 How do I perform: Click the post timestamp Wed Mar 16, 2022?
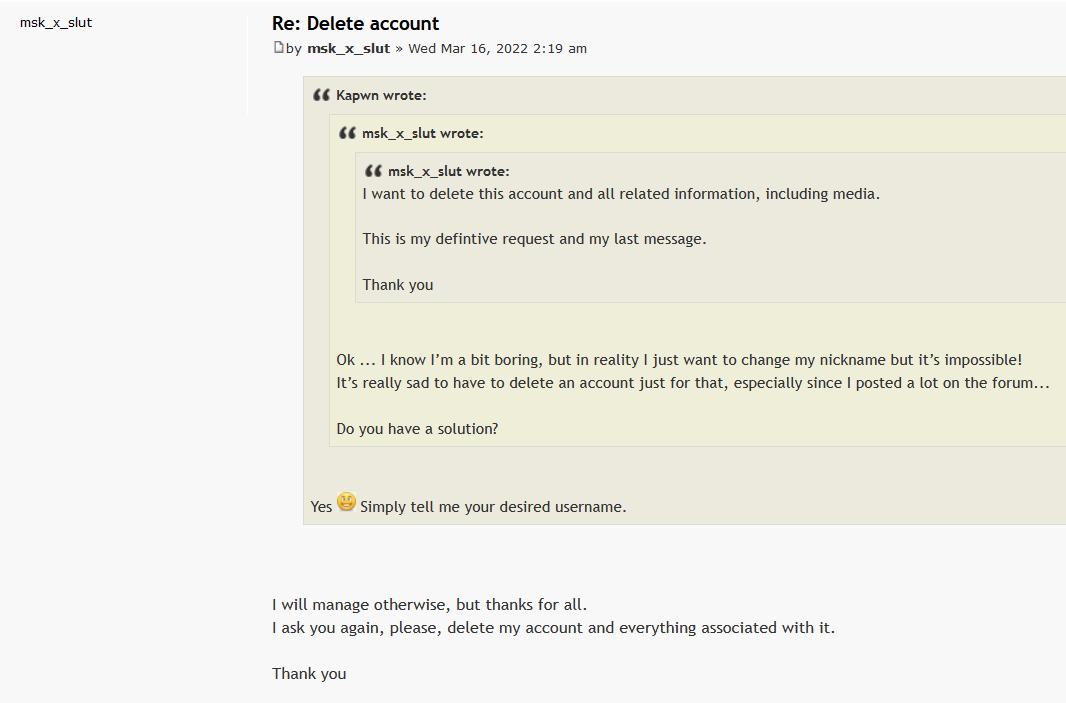(x=497, y=48)
